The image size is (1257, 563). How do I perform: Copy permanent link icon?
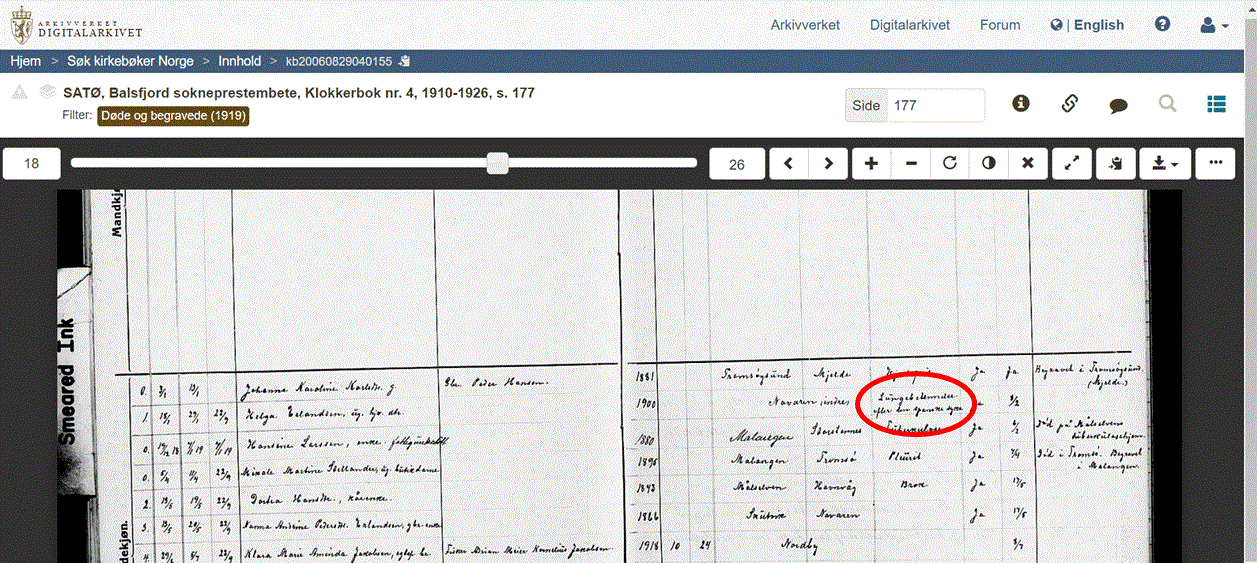pos(1069,103)
